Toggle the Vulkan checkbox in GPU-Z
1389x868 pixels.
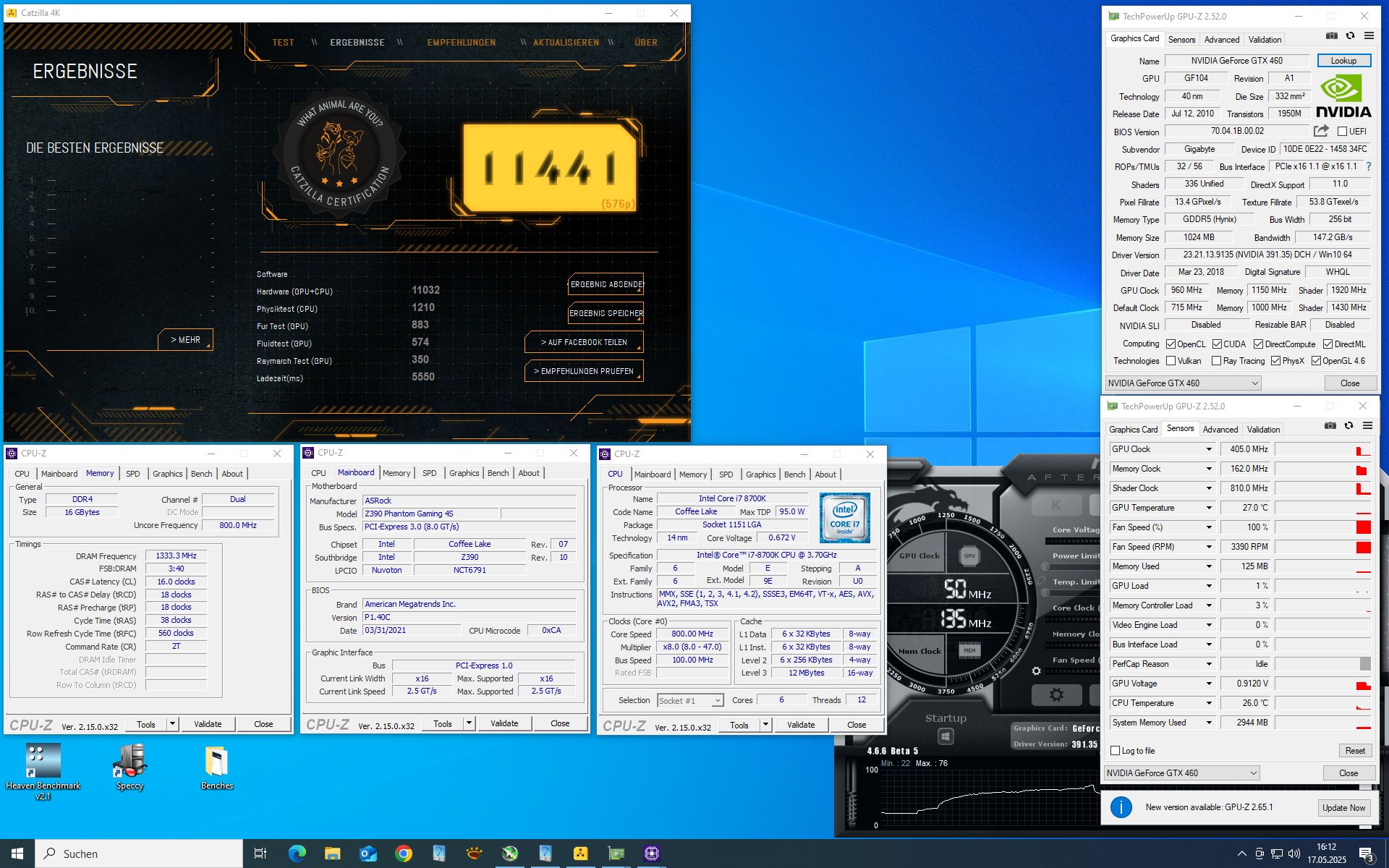point(1171,361)
